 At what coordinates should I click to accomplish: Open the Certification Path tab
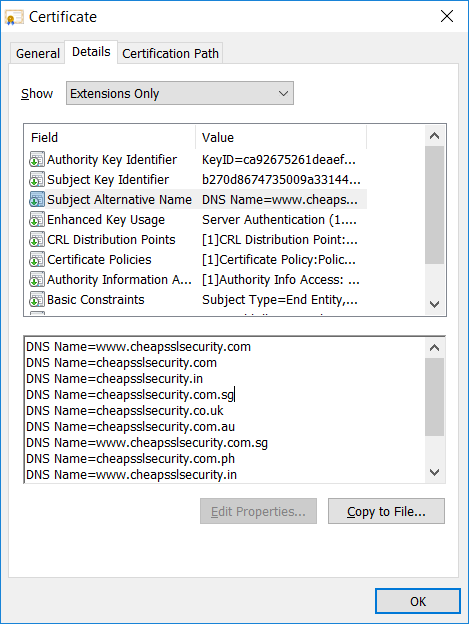tap(170, 53)
